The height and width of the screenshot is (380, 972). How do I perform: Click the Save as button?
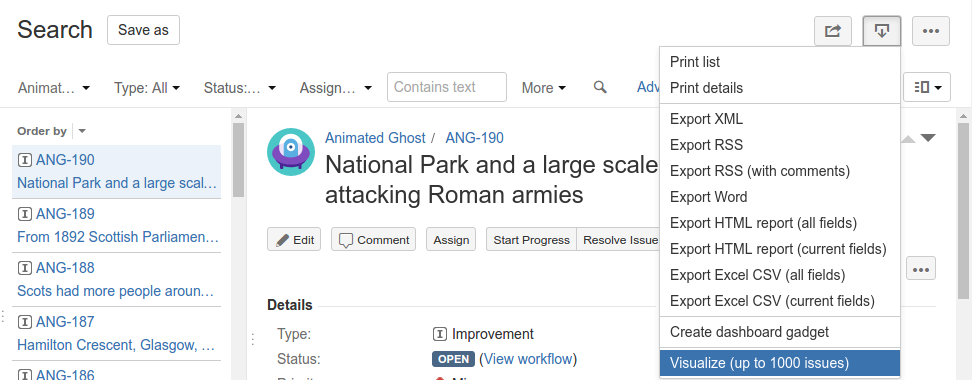(143, 30)
